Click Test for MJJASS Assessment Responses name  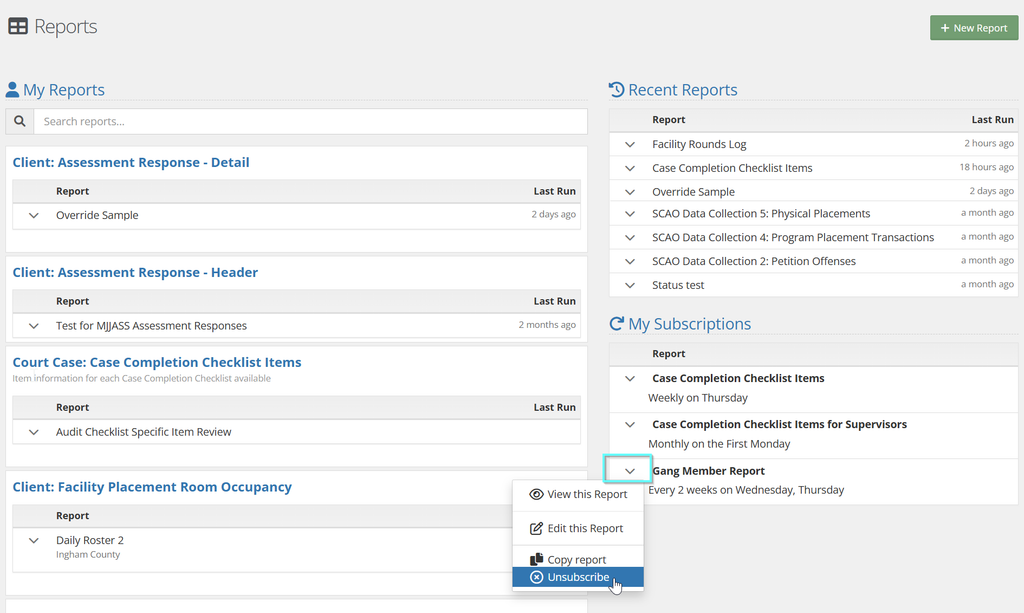(152, 326)
